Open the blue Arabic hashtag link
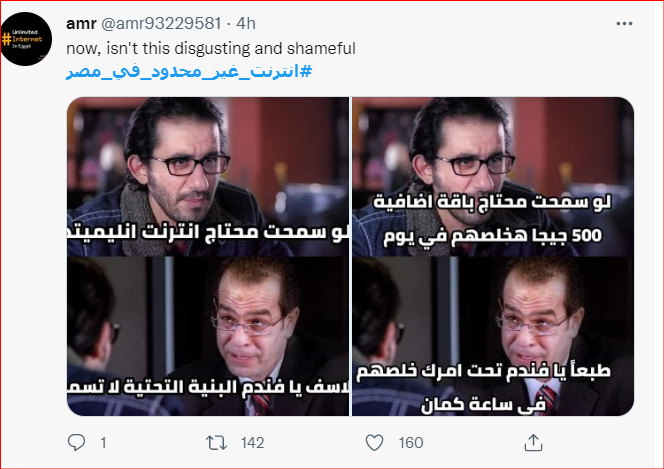 click(x=189, y=72)
